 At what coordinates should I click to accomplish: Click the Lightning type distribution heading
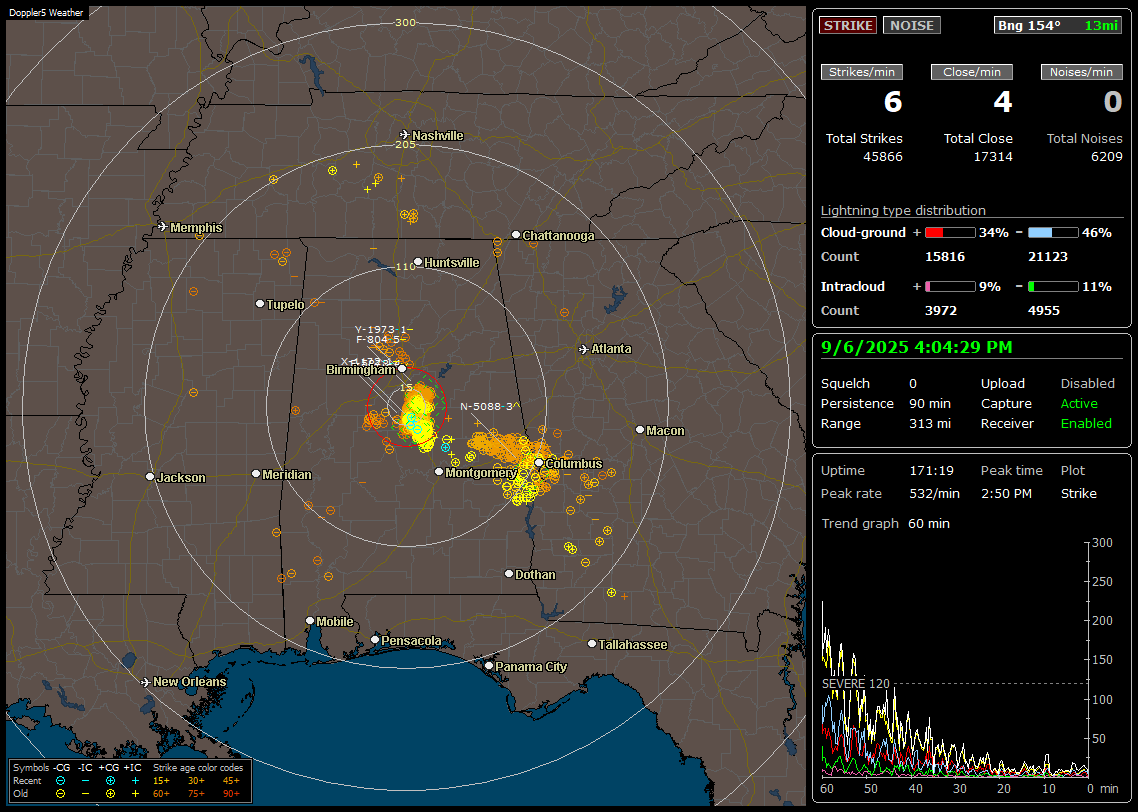903,210
